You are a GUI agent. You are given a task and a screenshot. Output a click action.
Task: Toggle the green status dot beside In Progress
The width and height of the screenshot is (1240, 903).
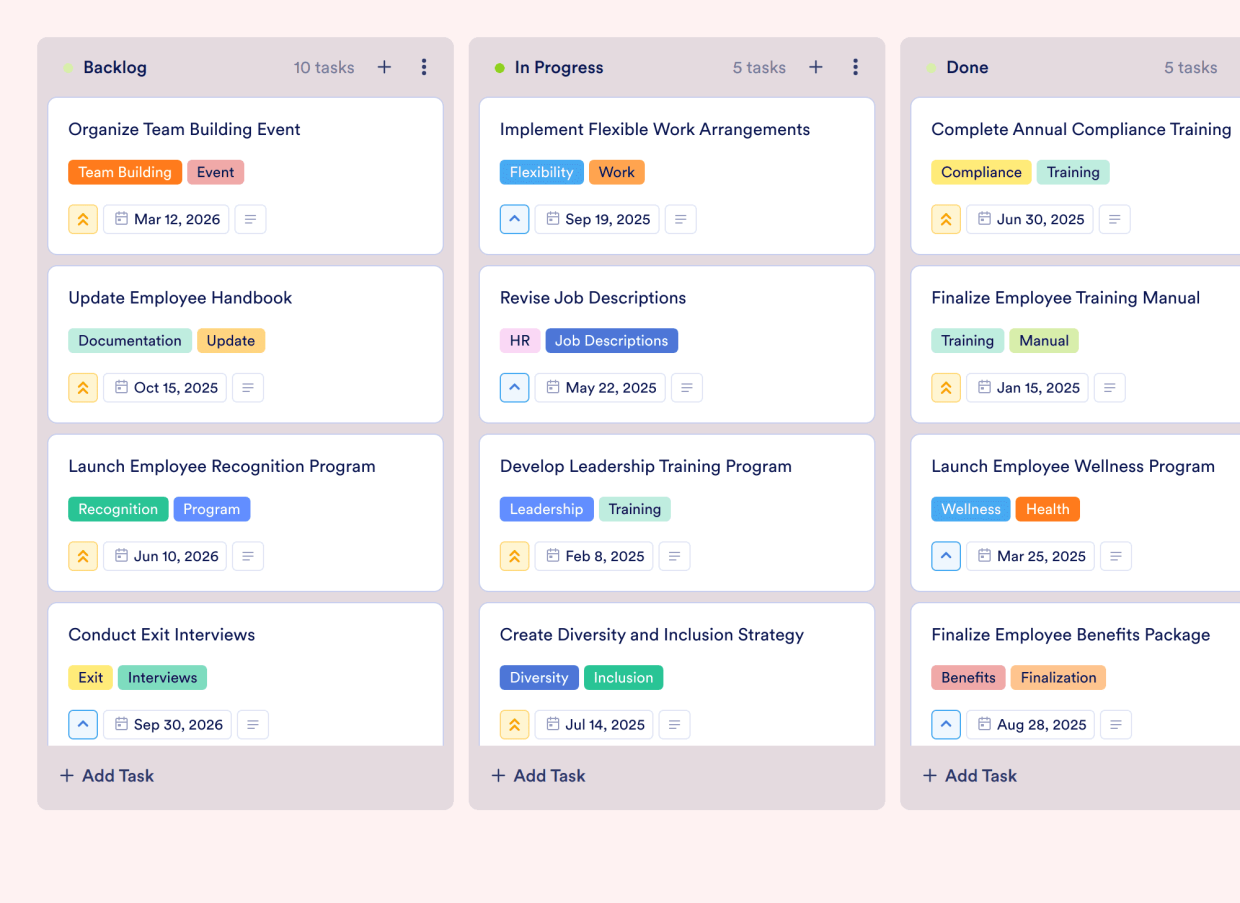(499, 67)
